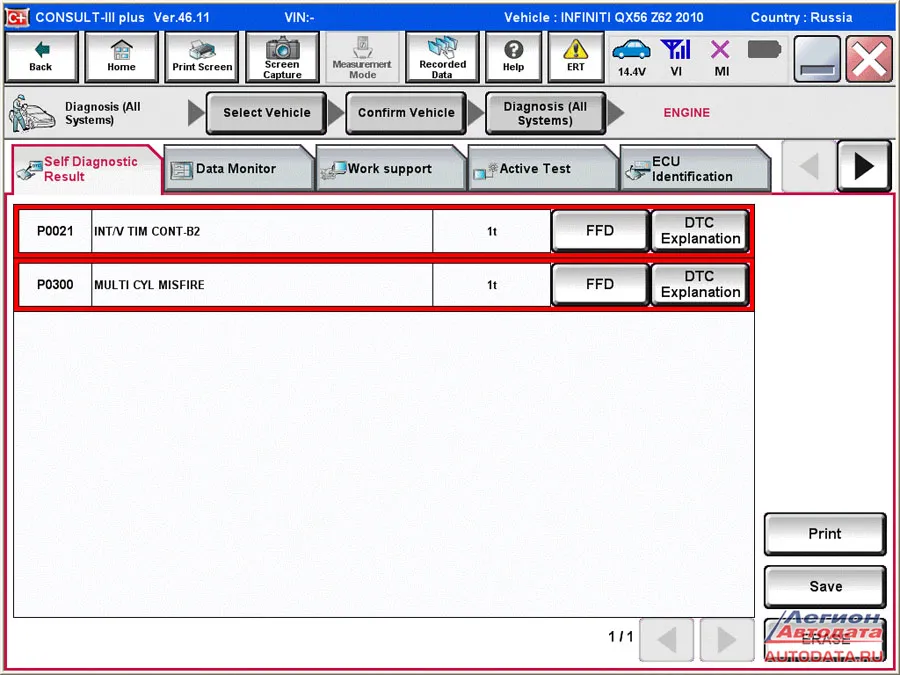
Task: Open Help question mark
Action: 513,57
